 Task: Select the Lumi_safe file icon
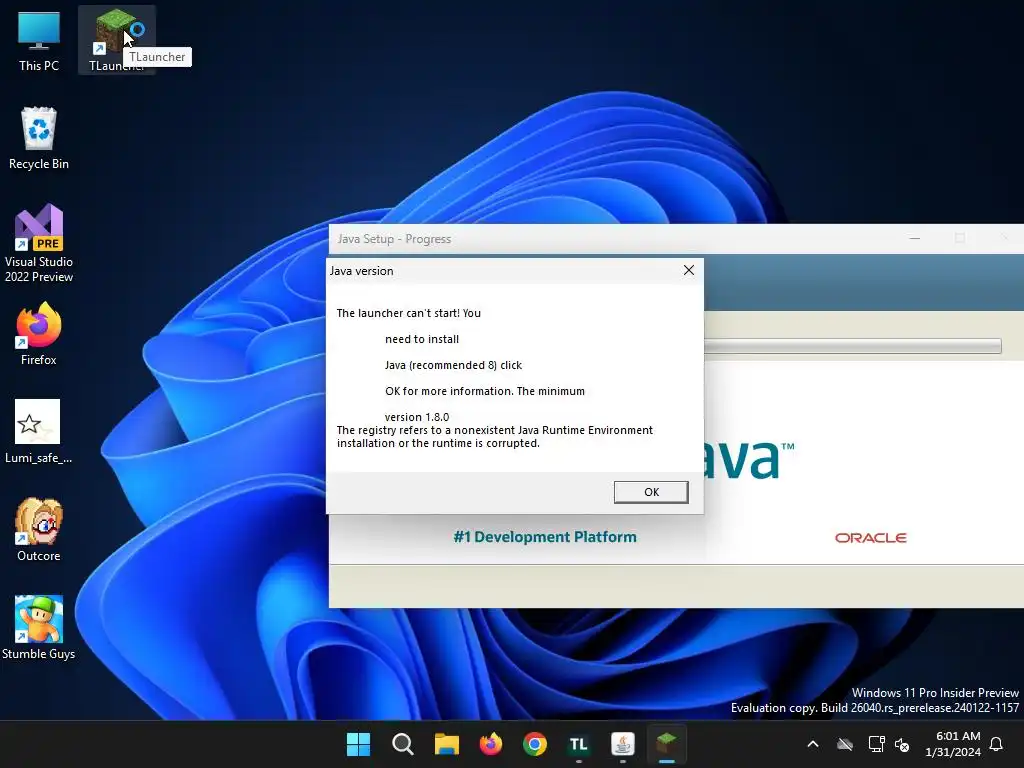coord(39,431)
